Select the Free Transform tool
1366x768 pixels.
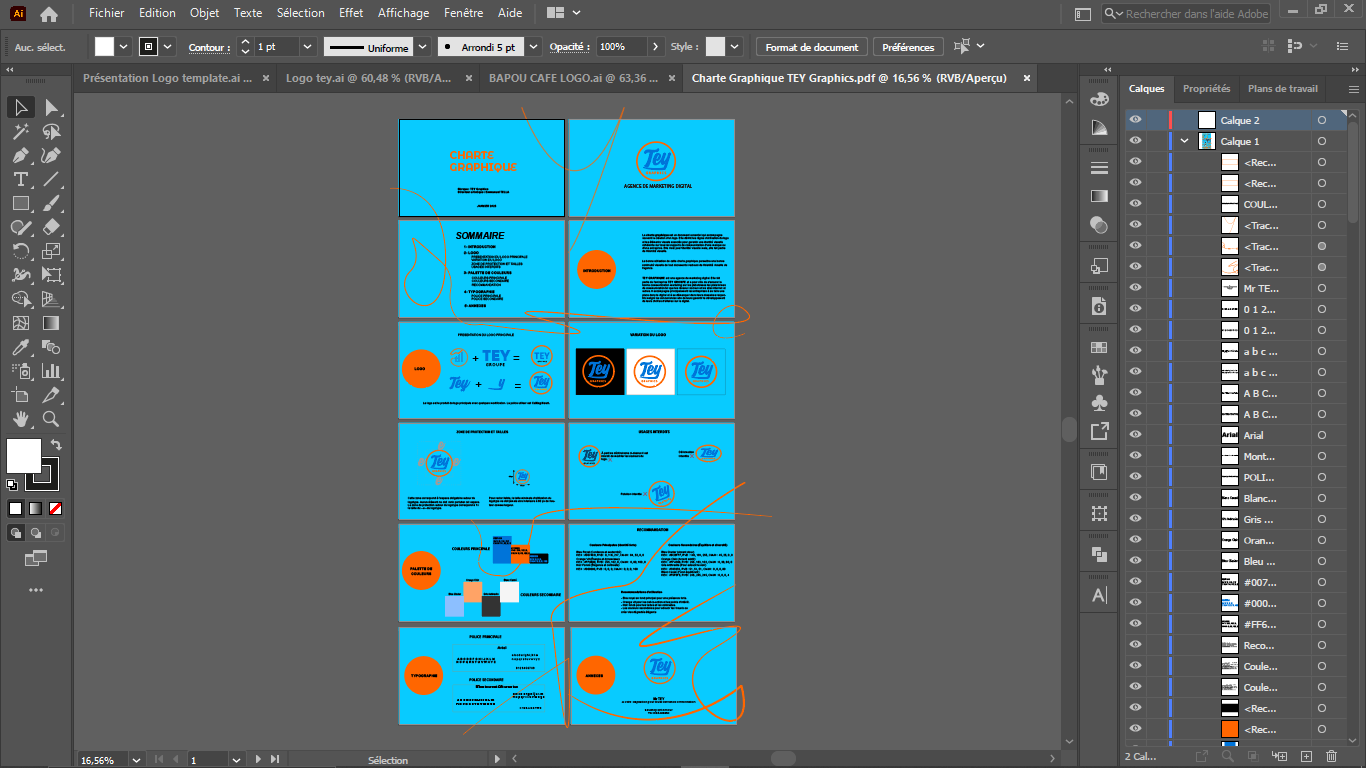click(51, 275)
